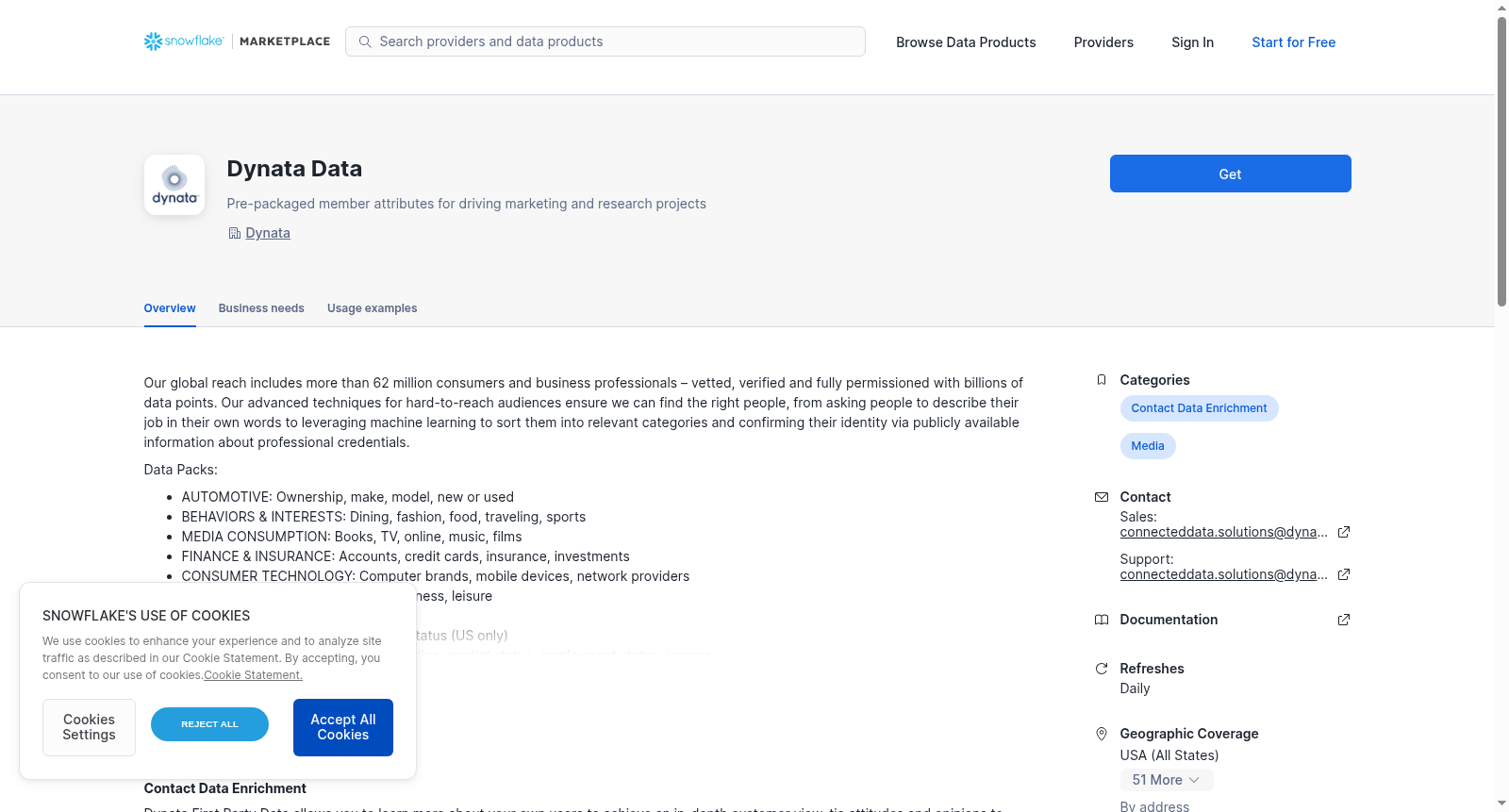Open the Dynata provider link

tap(268, 233)
